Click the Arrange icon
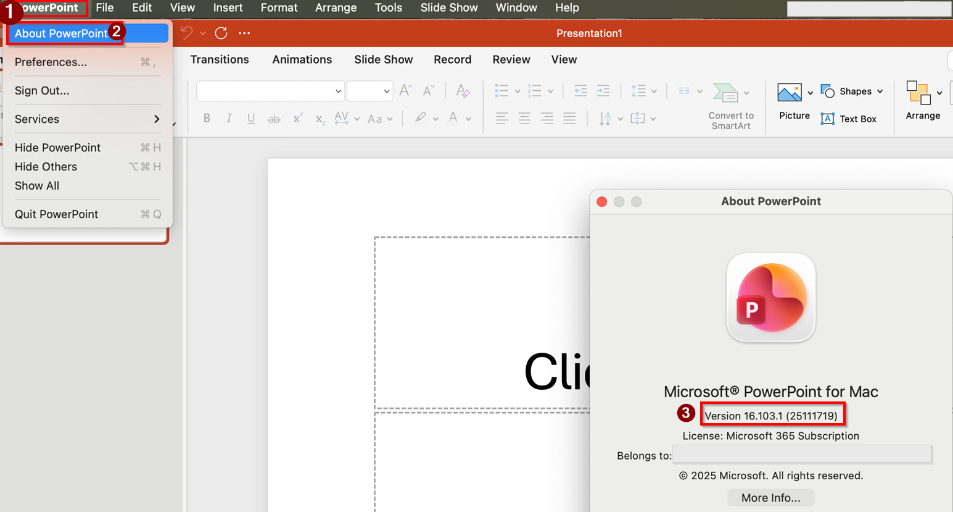Image resolution: width=953 pixels, height=512 pixels. pyautogui.click(x=918, y=93)
